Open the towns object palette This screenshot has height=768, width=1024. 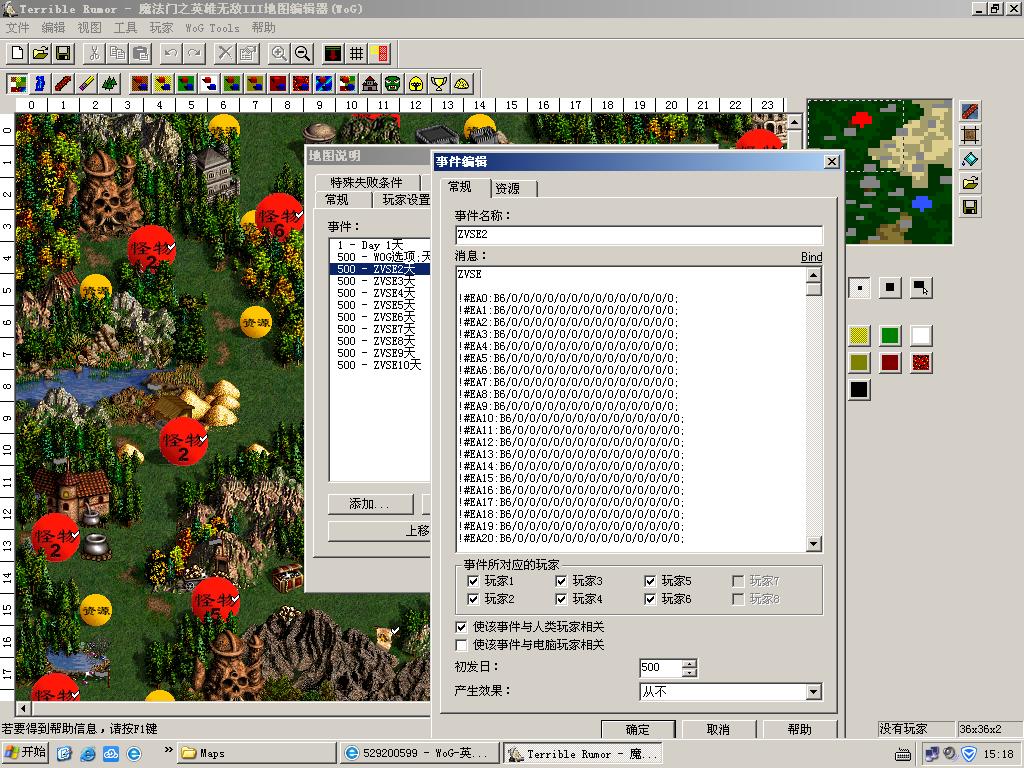[370, 84]
